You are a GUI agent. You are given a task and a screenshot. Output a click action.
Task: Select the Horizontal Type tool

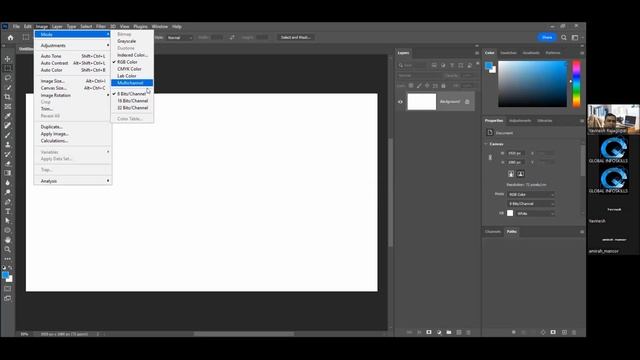[x=8, y=211]
